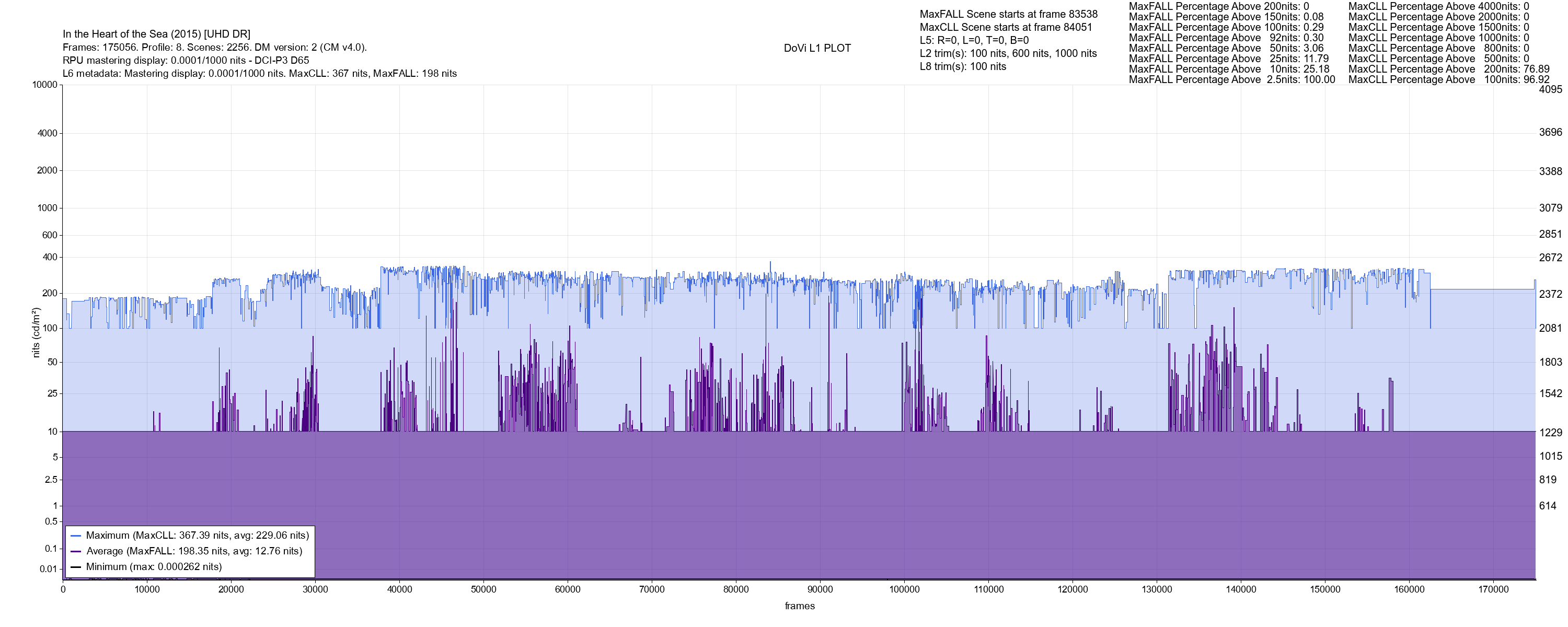1568x627 pixels.
Task: Click the black Minimum legend line swatch
Action: coord(76,567)
